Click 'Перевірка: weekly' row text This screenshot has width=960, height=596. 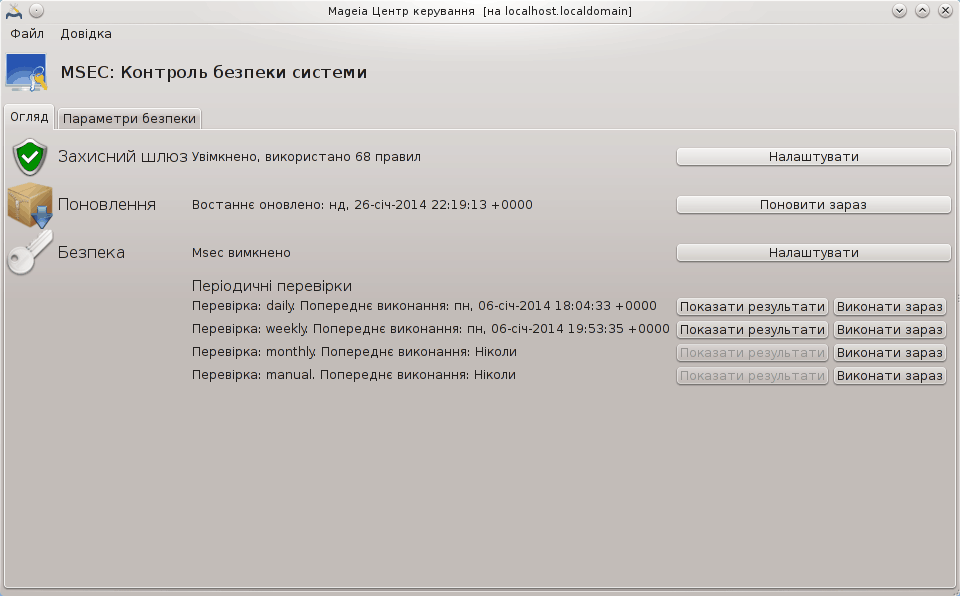pyautogui.click(x=430, y=329)
